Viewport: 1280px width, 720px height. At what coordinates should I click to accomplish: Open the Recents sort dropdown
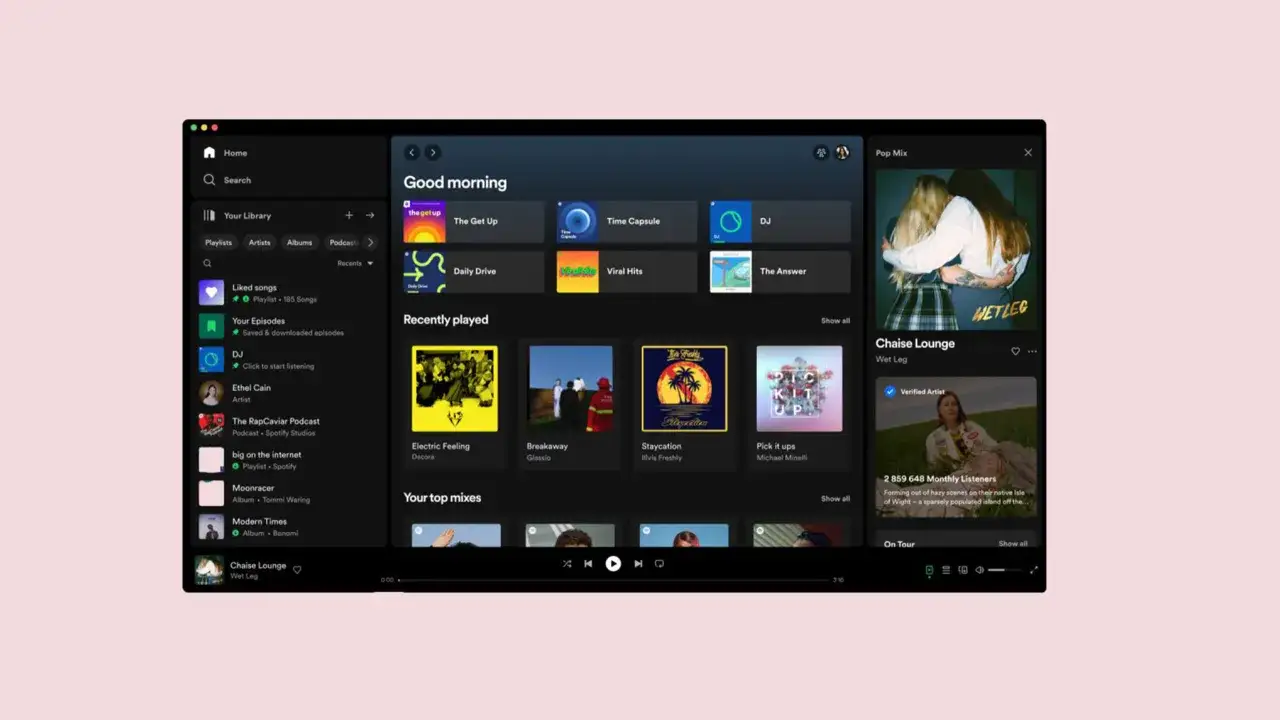(355, 263)
